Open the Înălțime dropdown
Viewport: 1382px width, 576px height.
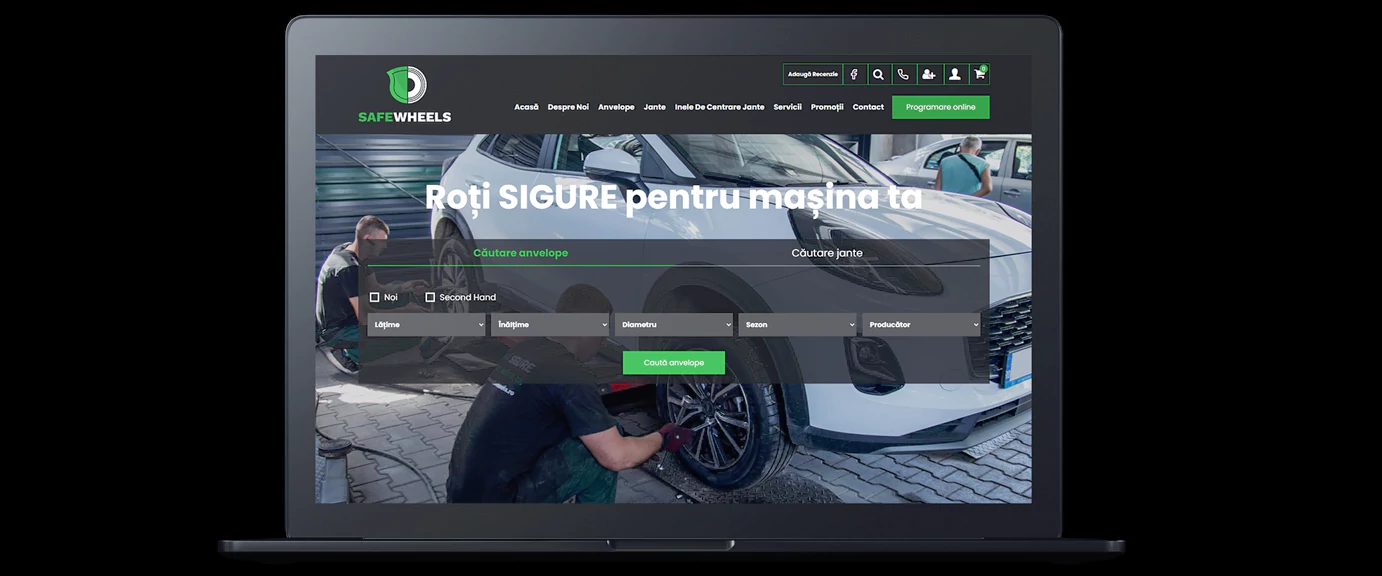(550, 325)
